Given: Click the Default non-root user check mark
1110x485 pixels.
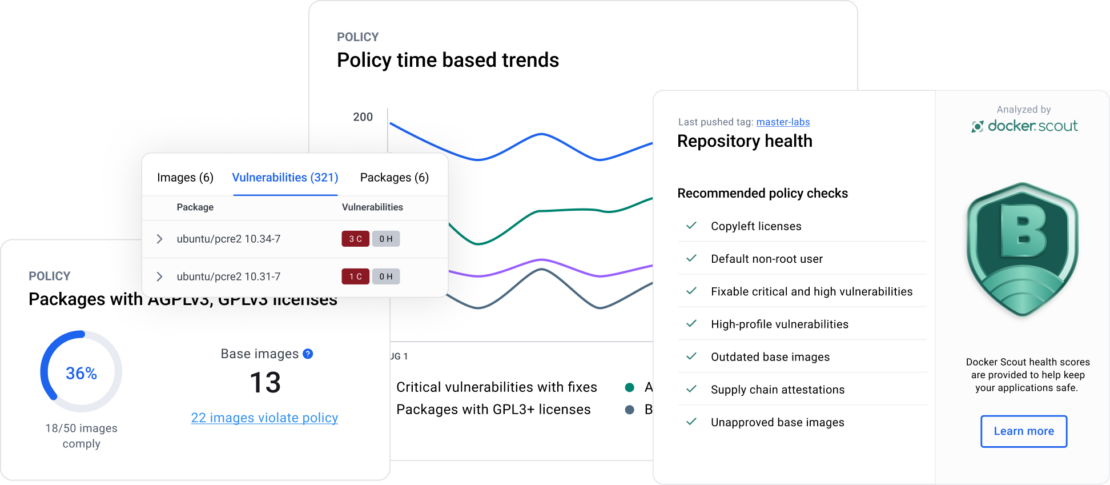Looking at the screenshot, I should pyautogui.click(x=691, y=258).
